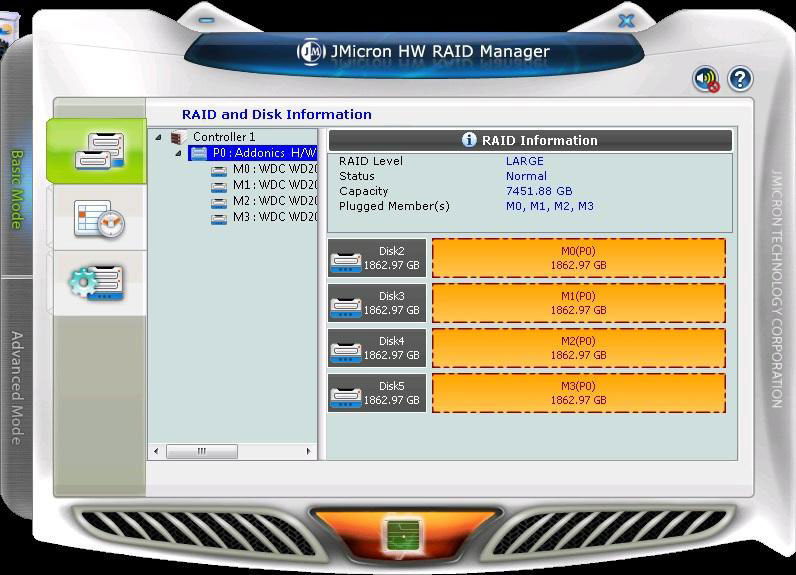
Task: Click the Disk2 1862.97 GB label
Action: coord(391,258)
